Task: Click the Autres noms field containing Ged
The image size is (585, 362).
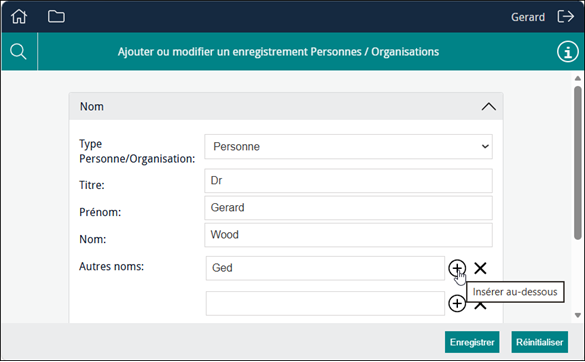Action: coord(325,268)
